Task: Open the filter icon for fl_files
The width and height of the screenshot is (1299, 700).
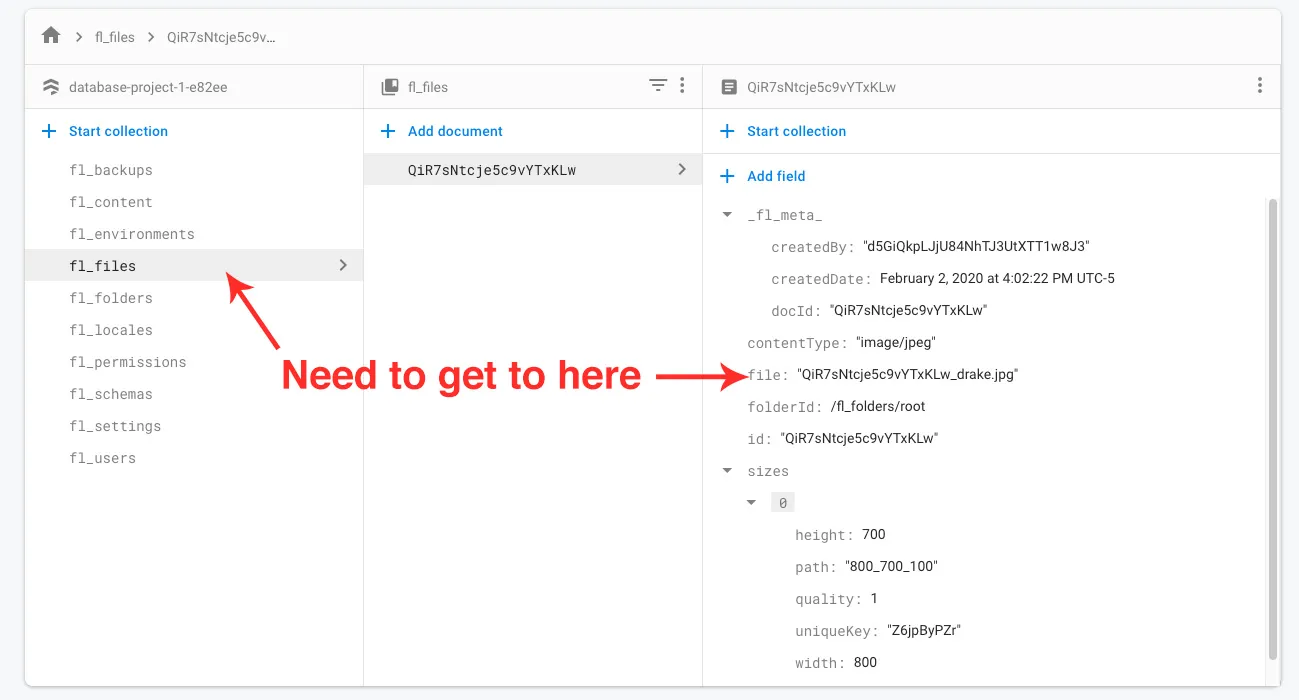Action: coord(658,86)
